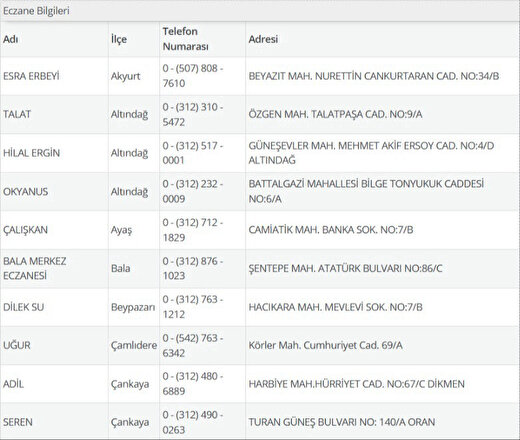Select the ESRA ERBEYİ pharmacy name

coord(31,76)
